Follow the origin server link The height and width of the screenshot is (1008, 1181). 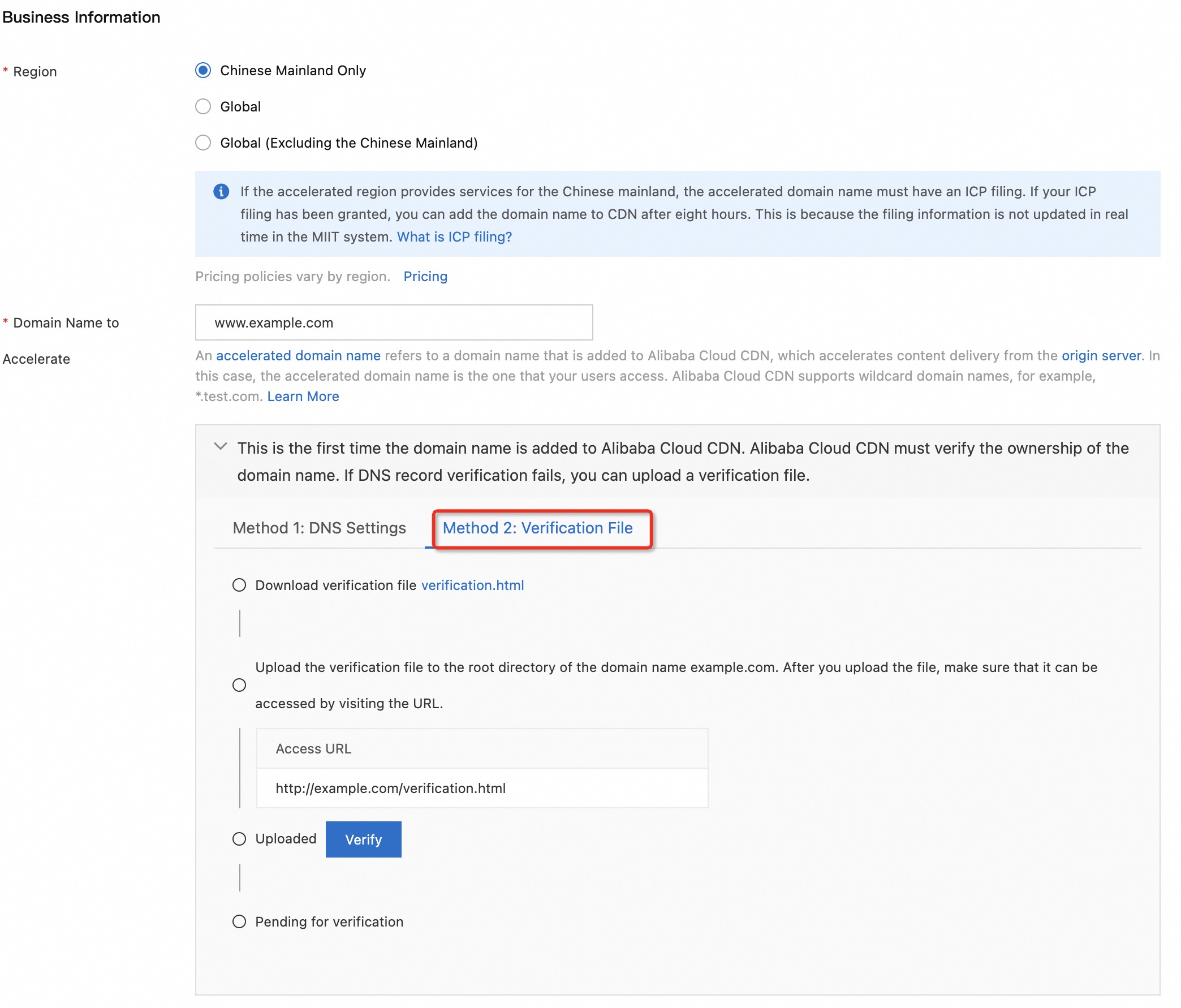[x=1101, y=356]
